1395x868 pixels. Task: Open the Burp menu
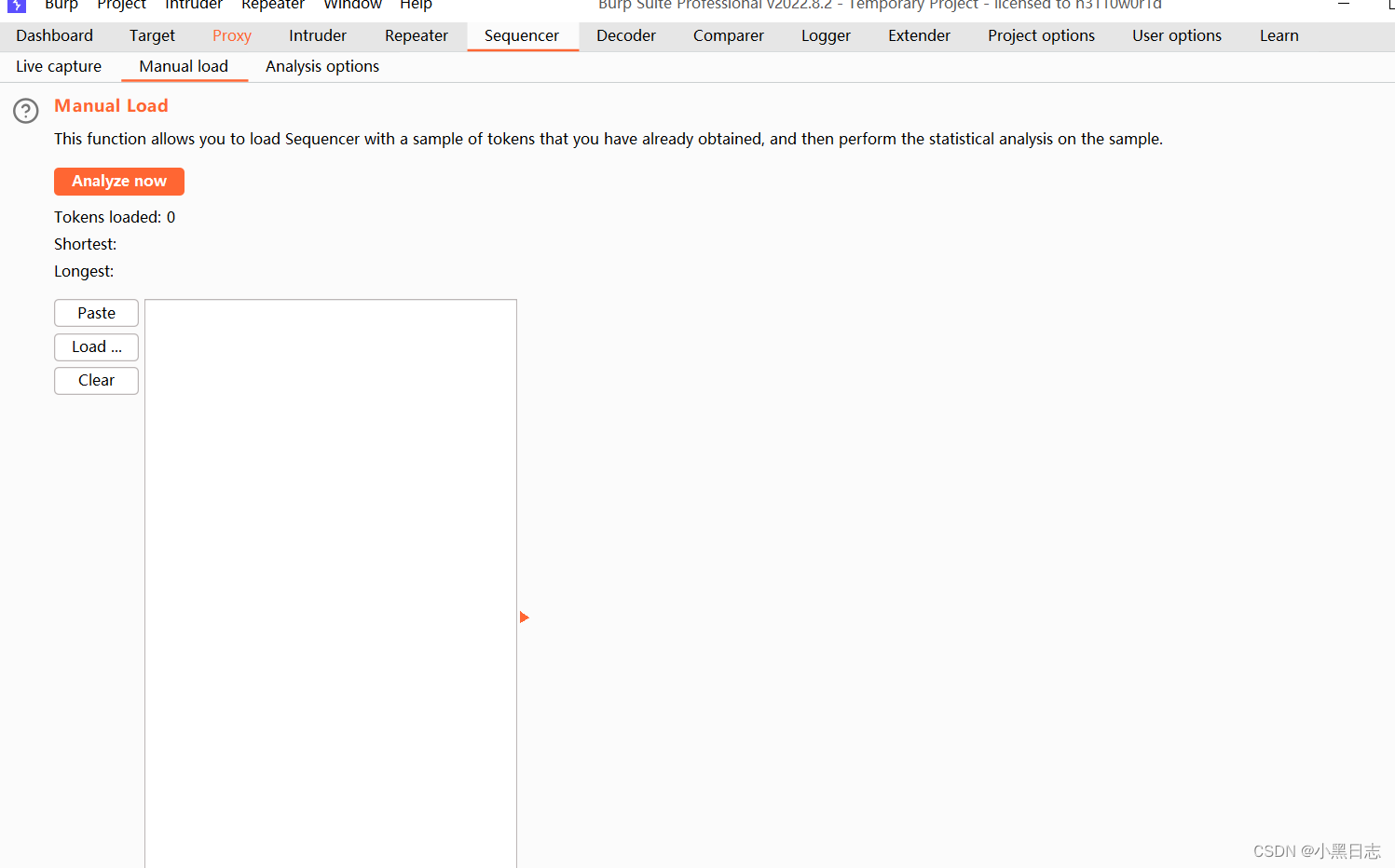point(62,5)
